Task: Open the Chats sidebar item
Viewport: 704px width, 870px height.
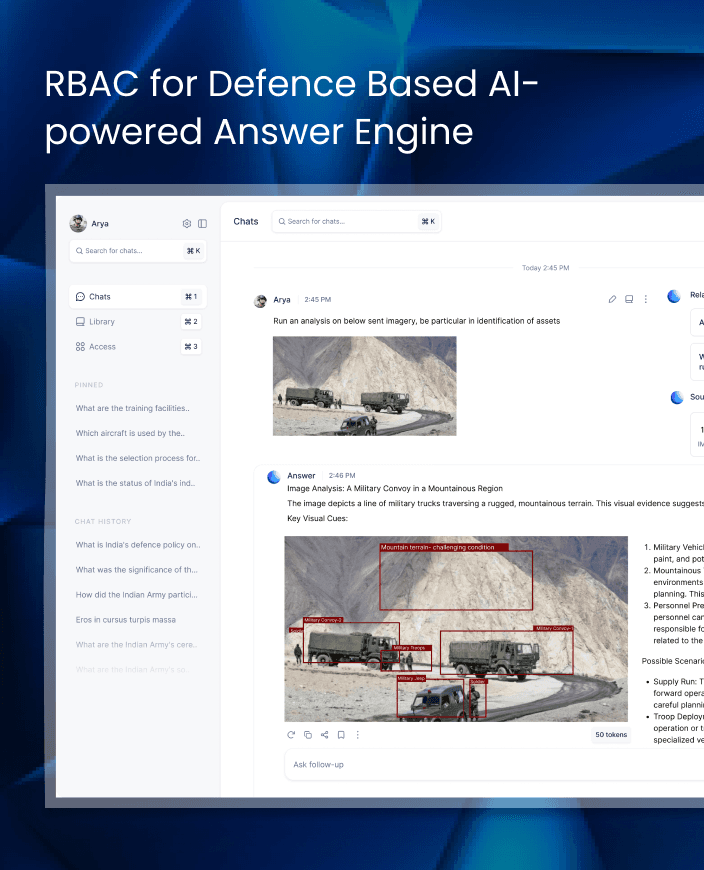Action: (138, 297)
